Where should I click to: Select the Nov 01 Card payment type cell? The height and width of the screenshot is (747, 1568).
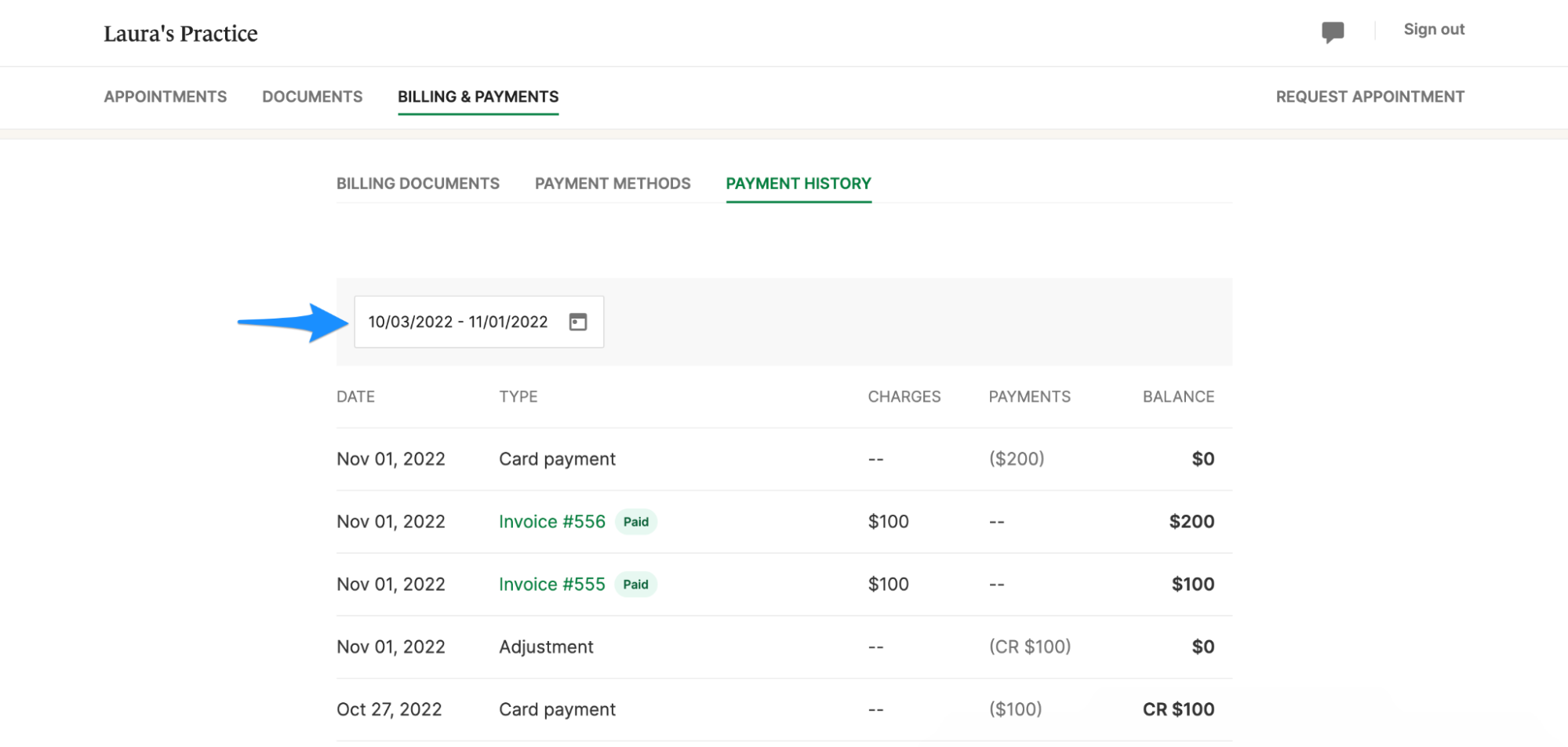[558, 459]
